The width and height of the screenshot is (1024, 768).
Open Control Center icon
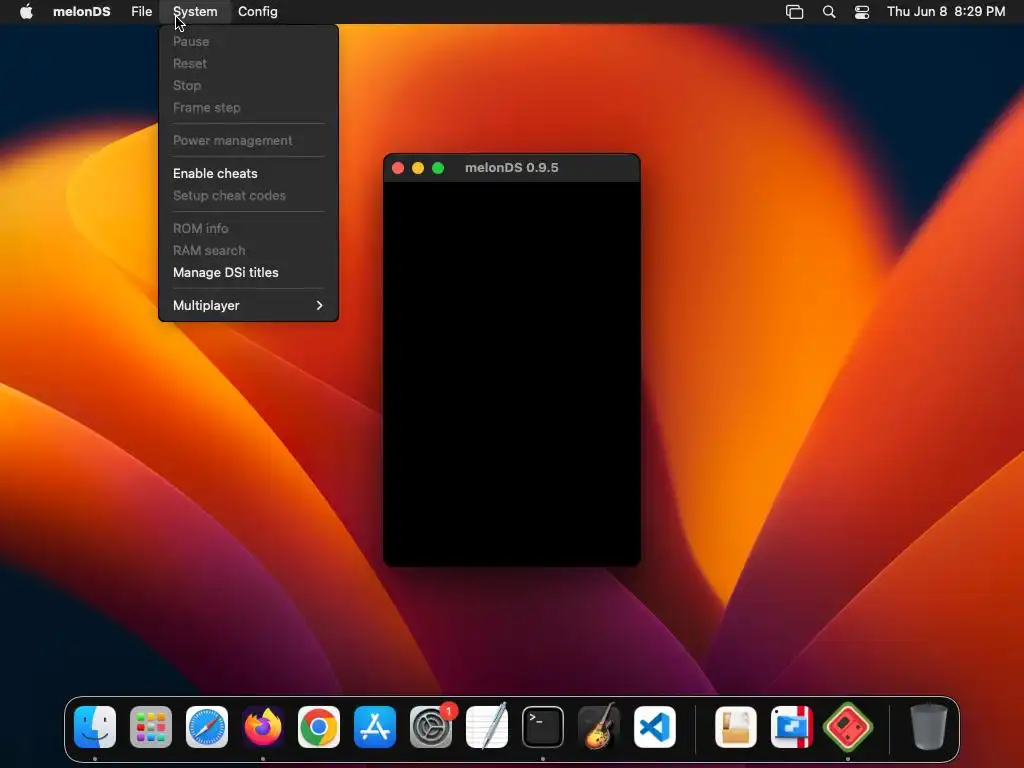point(862,12)
